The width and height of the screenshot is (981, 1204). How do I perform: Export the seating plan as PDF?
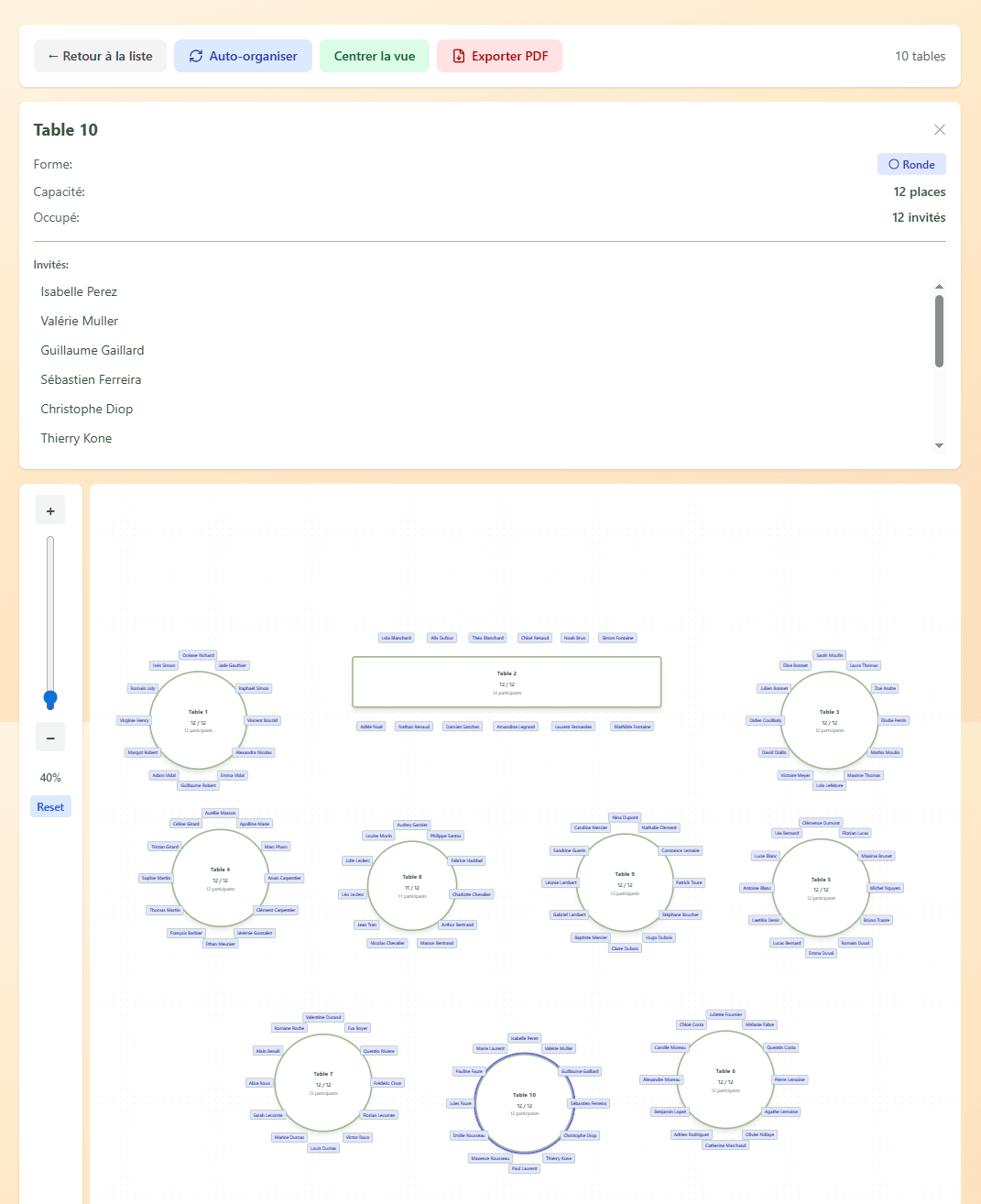tap(499, 56)
